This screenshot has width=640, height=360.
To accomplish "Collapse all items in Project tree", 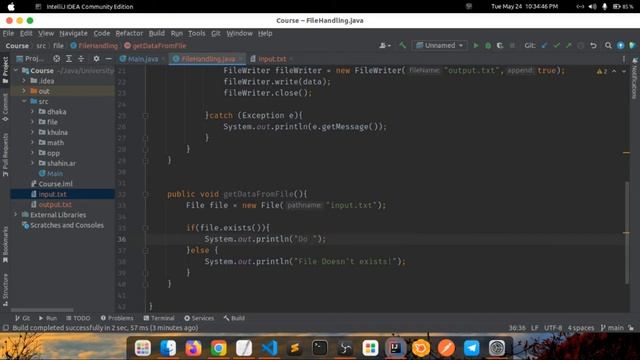I will [x=81, y=59].
